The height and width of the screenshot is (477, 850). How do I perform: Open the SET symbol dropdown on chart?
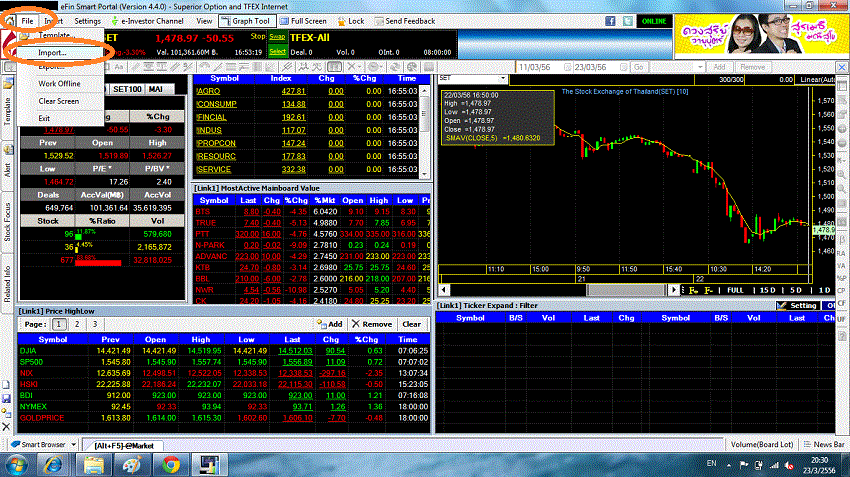(x=503, y=79)
